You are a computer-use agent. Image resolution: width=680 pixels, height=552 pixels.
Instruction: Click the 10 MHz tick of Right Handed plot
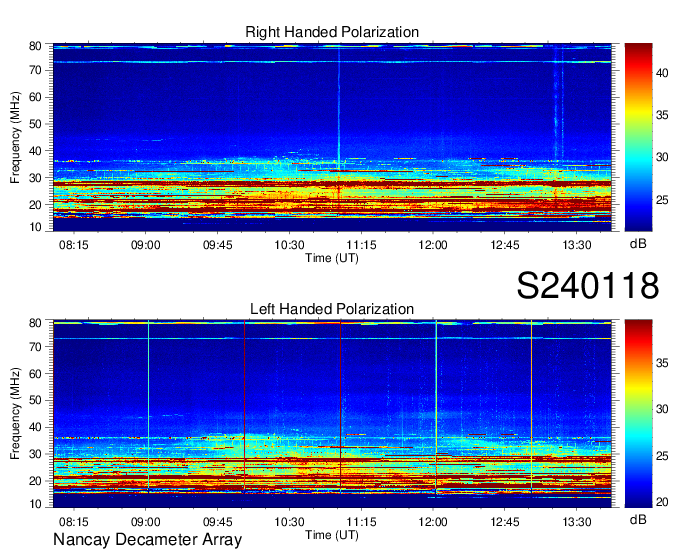[35, 227]
